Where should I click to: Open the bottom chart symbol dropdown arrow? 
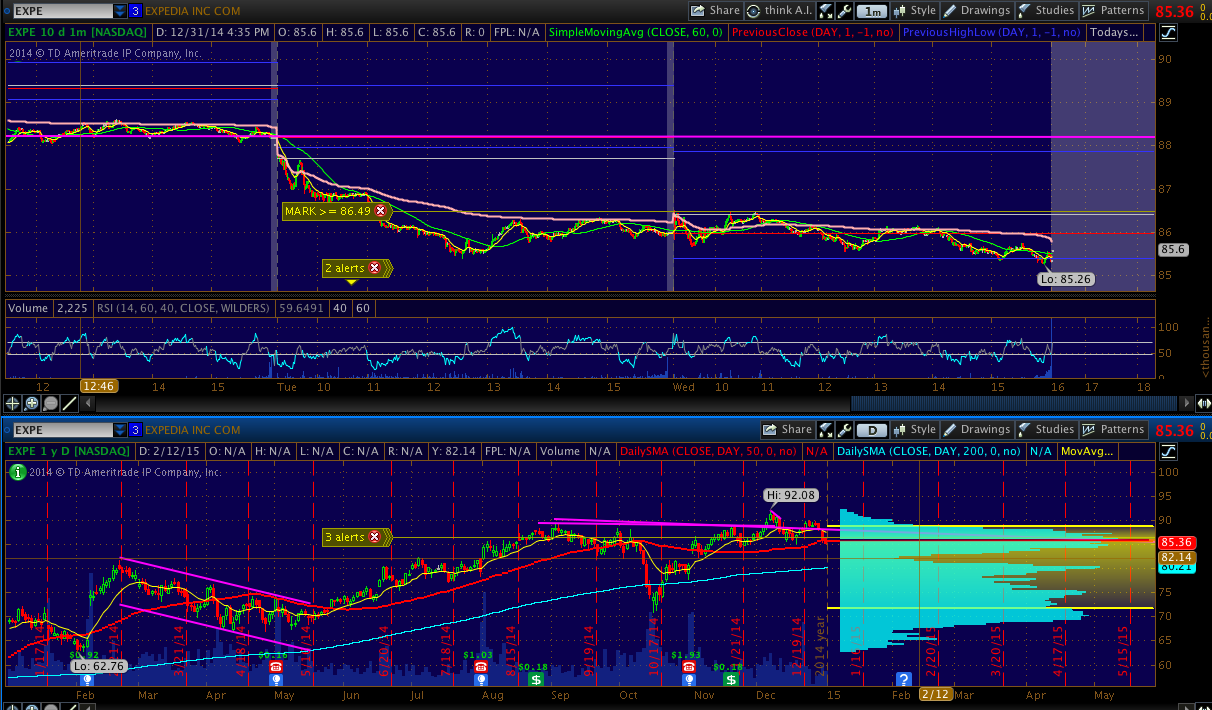120,430
